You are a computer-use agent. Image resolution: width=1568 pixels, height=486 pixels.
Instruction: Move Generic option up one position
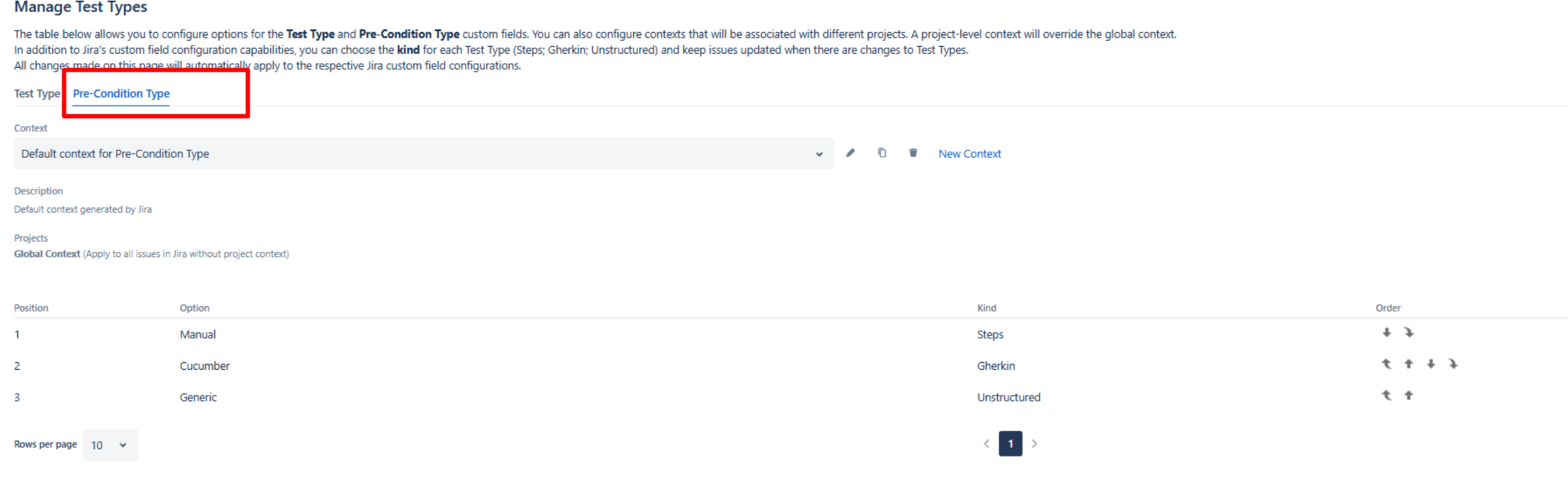point(1409,395)
